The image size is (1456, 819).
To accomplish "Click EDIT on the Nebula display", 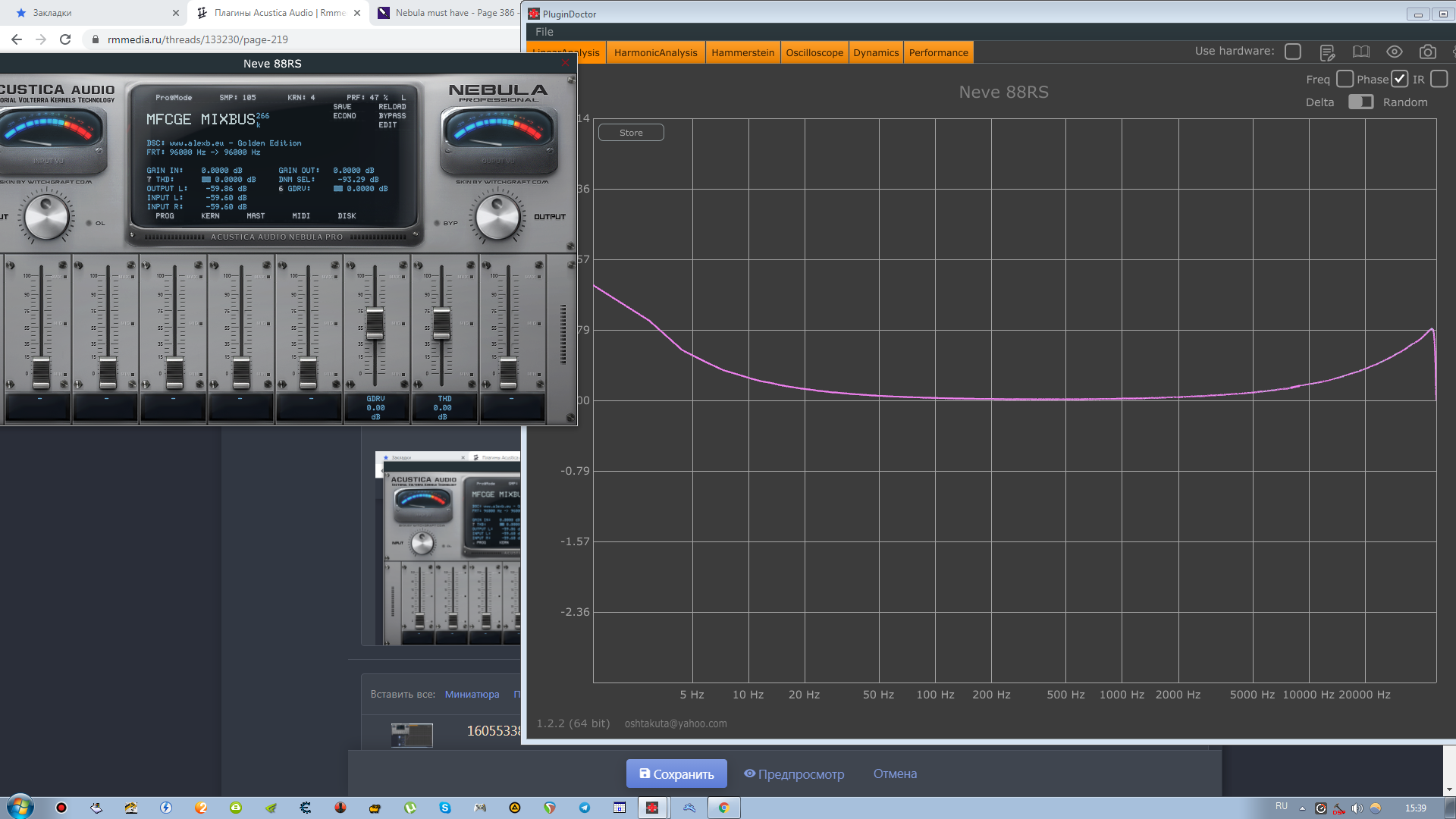I will 388,125.
